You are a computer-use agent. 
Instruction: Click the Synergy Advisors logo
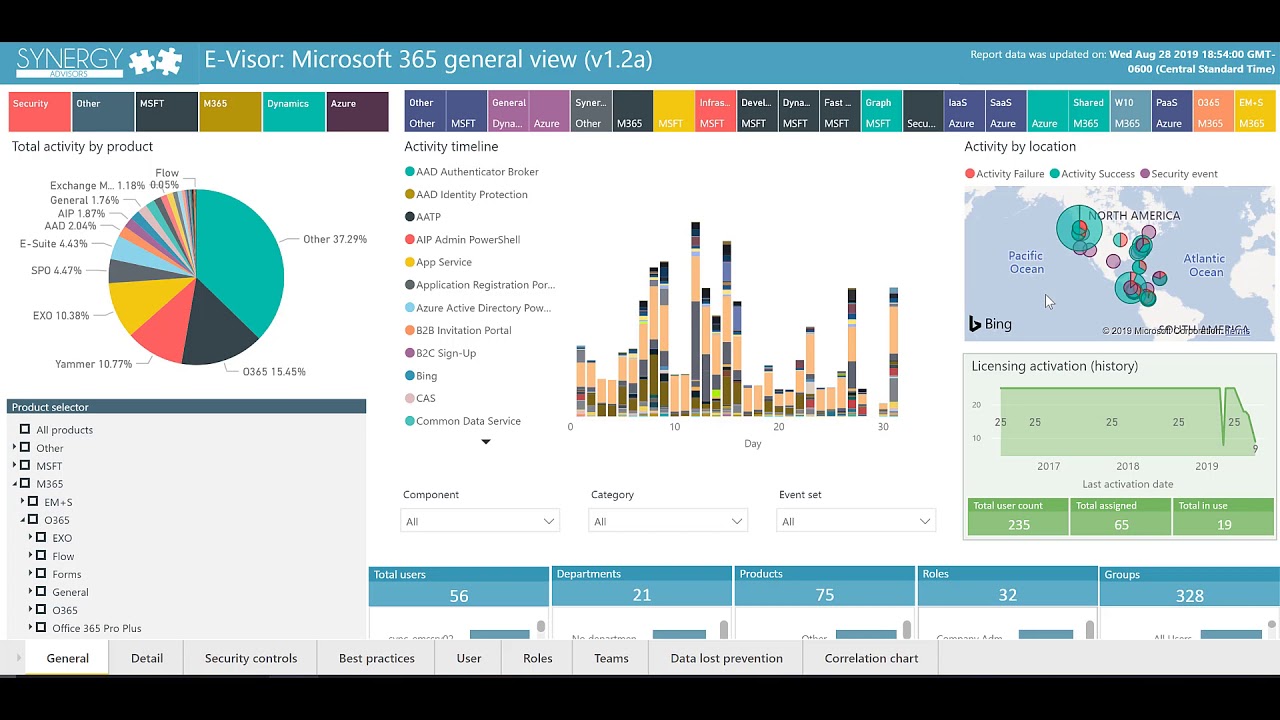coord(99,62)
